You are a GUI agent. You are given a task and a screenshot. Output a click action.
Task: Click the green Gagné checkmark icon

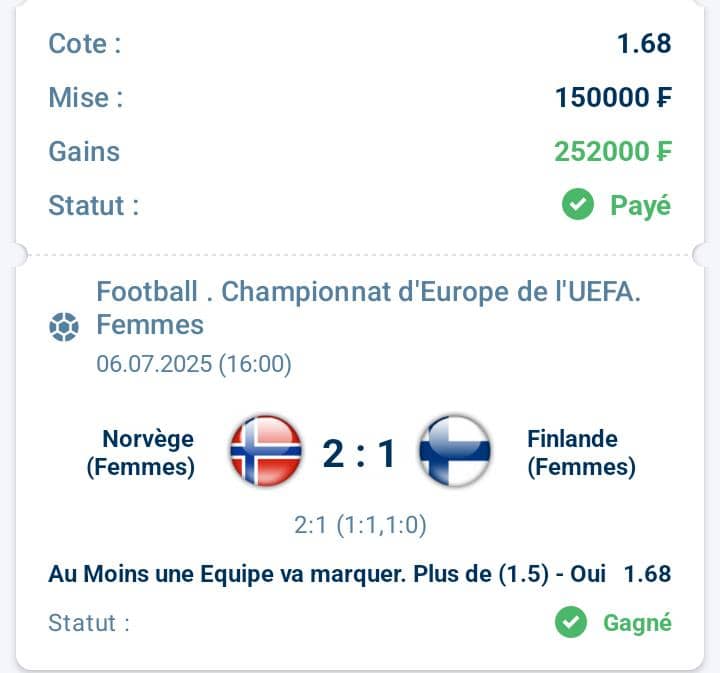click(x=571, y=622)
